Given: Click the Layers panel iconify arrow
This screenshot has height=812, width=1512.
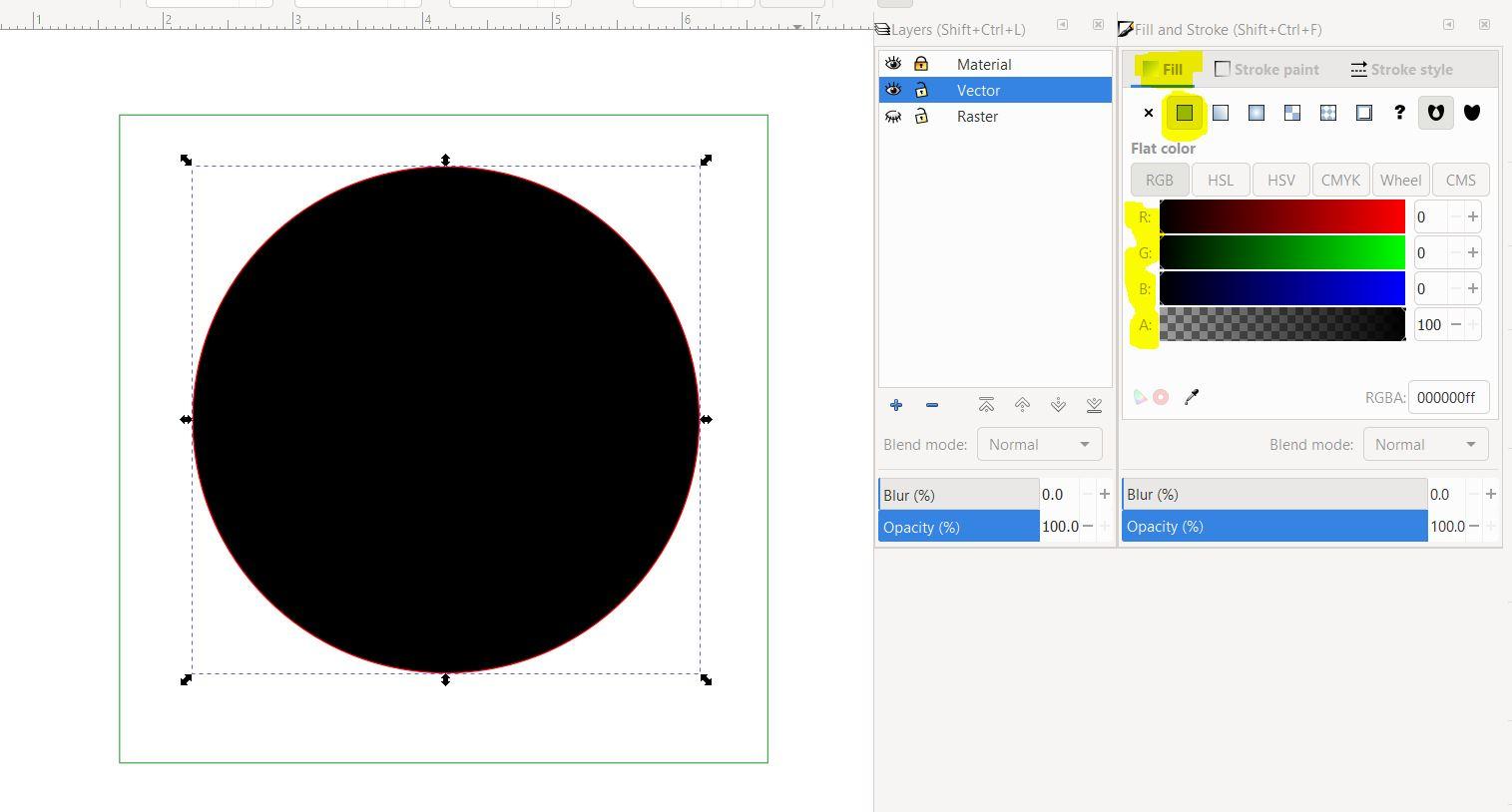Looking at the screenshot, I should 1063,25.
